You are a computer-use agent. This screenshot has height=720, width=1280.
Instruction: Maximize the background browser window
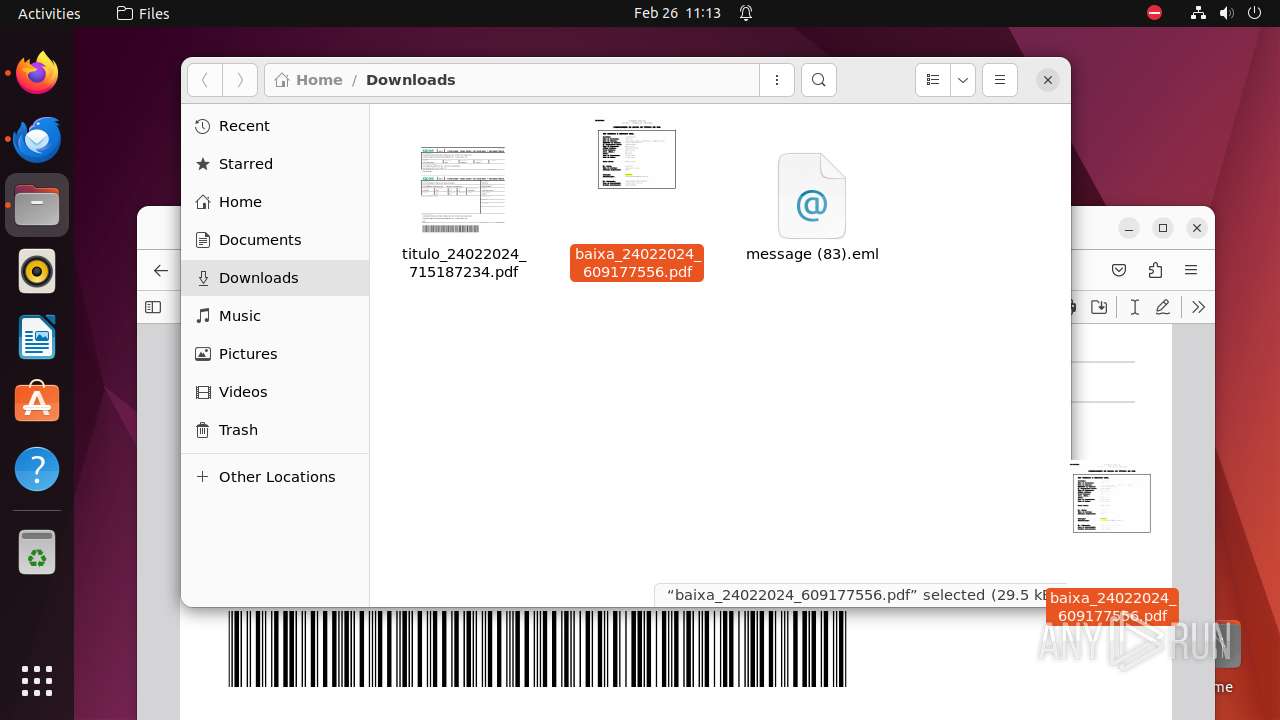1162,228
